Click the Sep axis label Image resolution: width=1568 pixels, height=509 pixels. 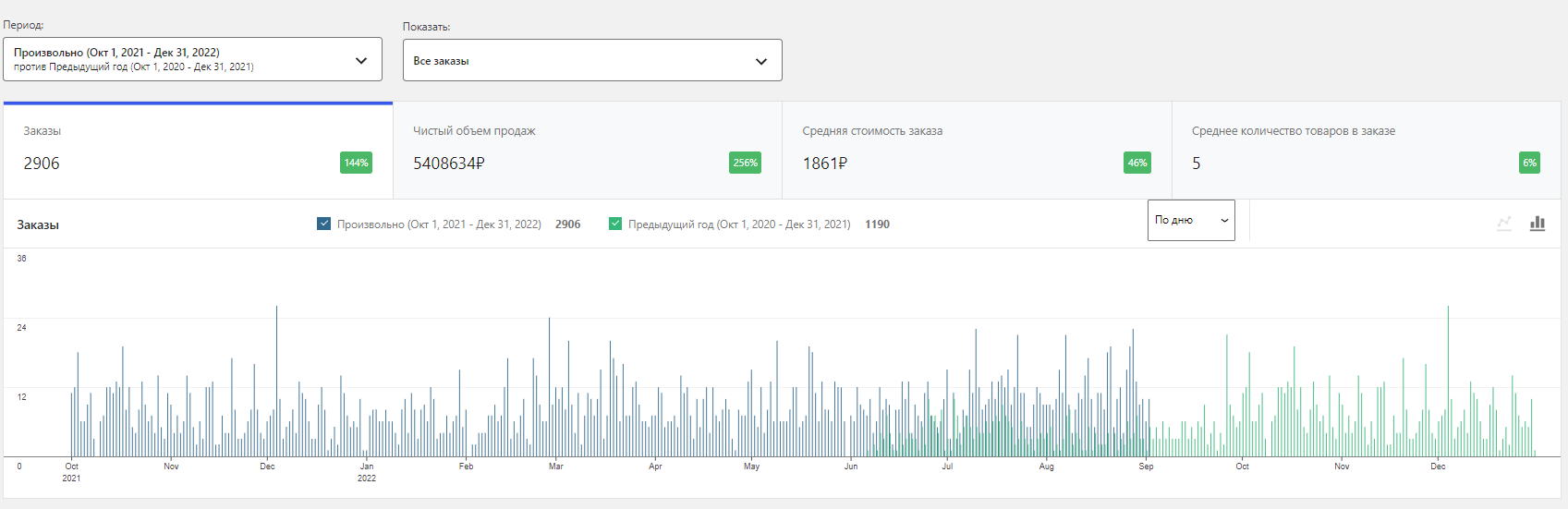tap(1146, 467)
